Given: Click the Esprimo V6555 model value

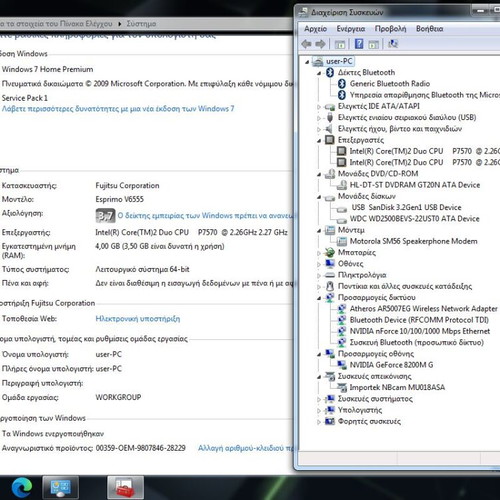Looking at the screenshot, I should point(119,199).
